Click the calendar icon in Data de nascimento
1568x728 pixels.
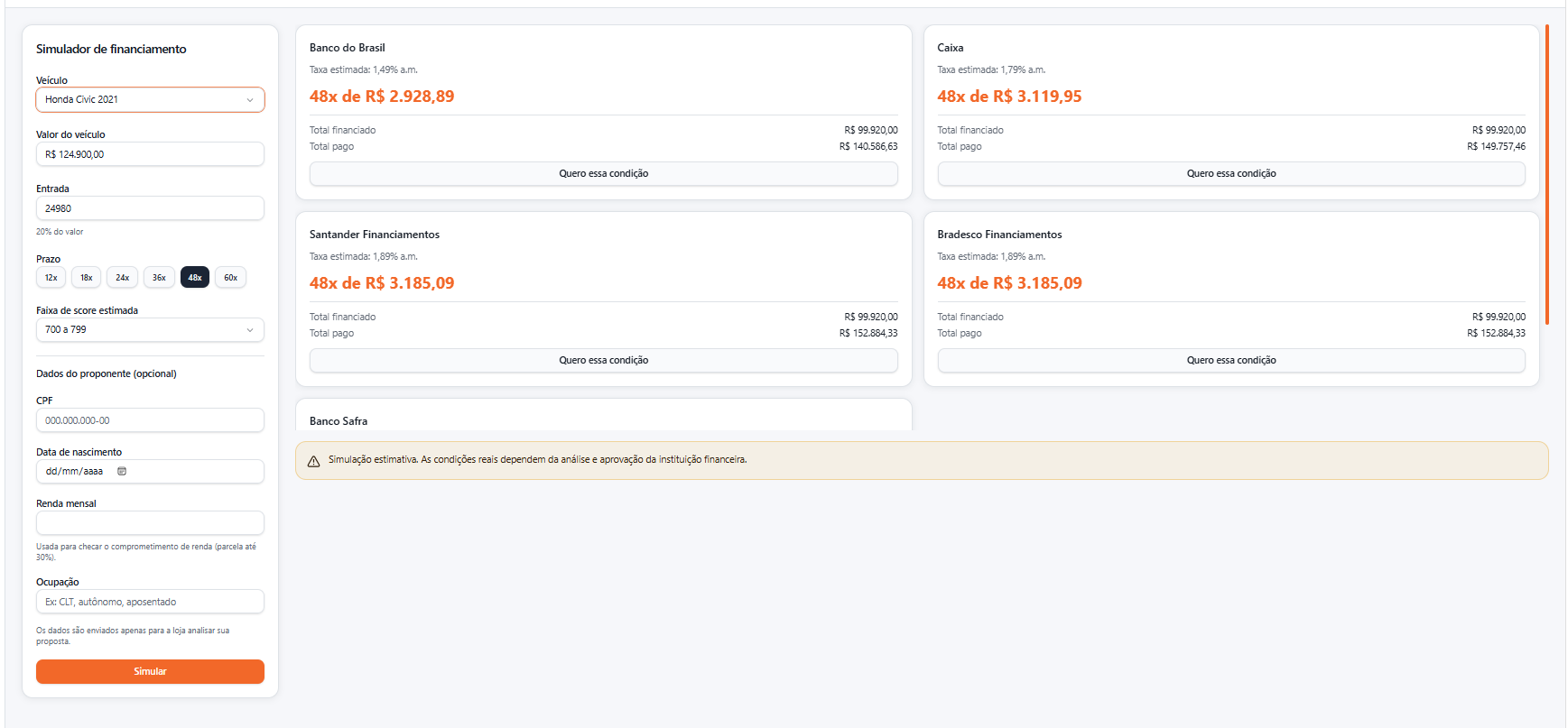(x=122, y=471)
